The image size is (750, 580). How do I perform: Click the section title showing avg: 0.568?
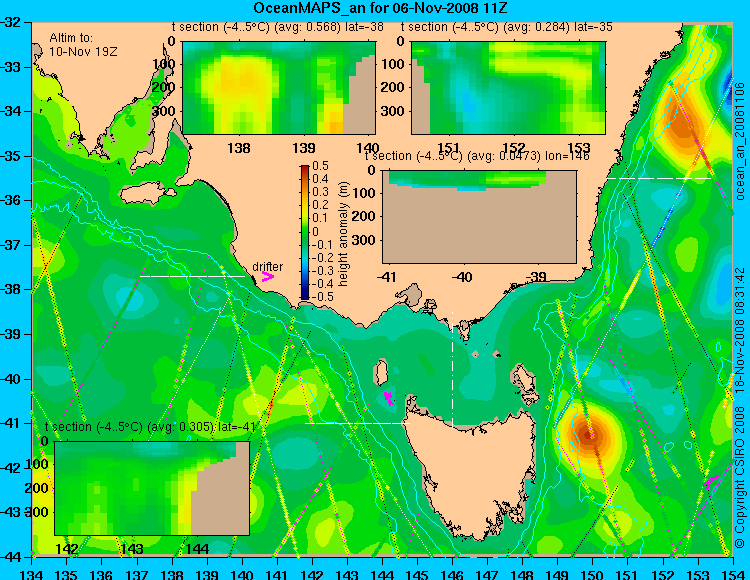point(278,27)
